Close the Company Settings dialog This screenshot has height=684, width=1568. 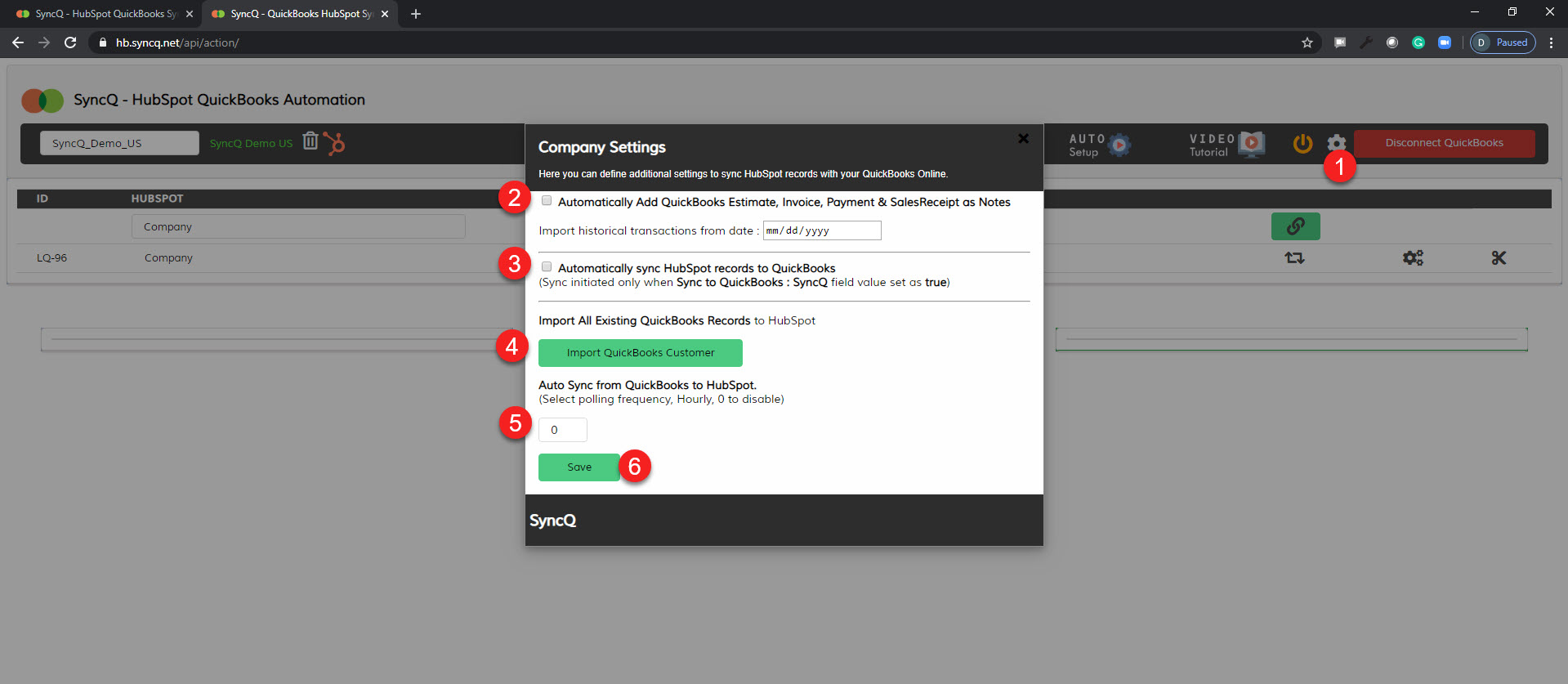click(x=1023, y=139)
